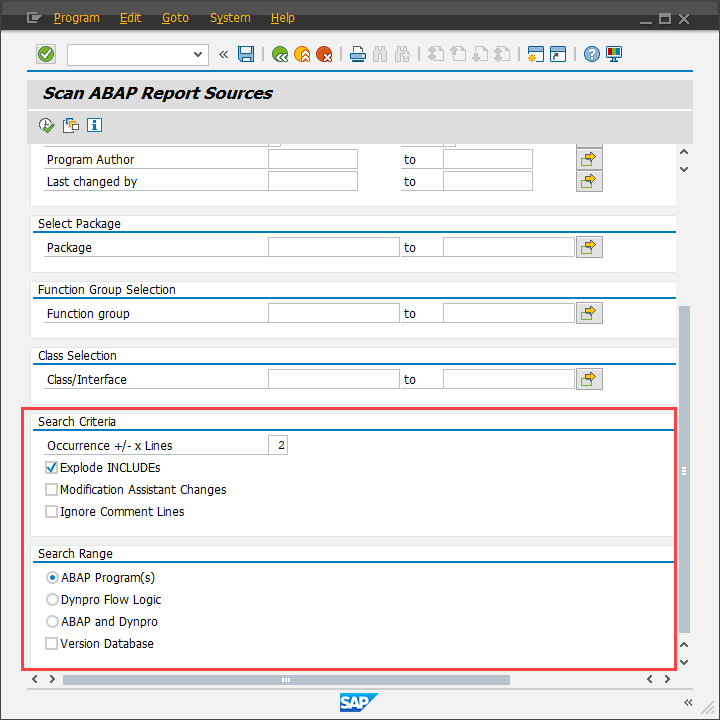
Task: Click the Occurrence +/- x Lines field
Action: click(278, 445)
